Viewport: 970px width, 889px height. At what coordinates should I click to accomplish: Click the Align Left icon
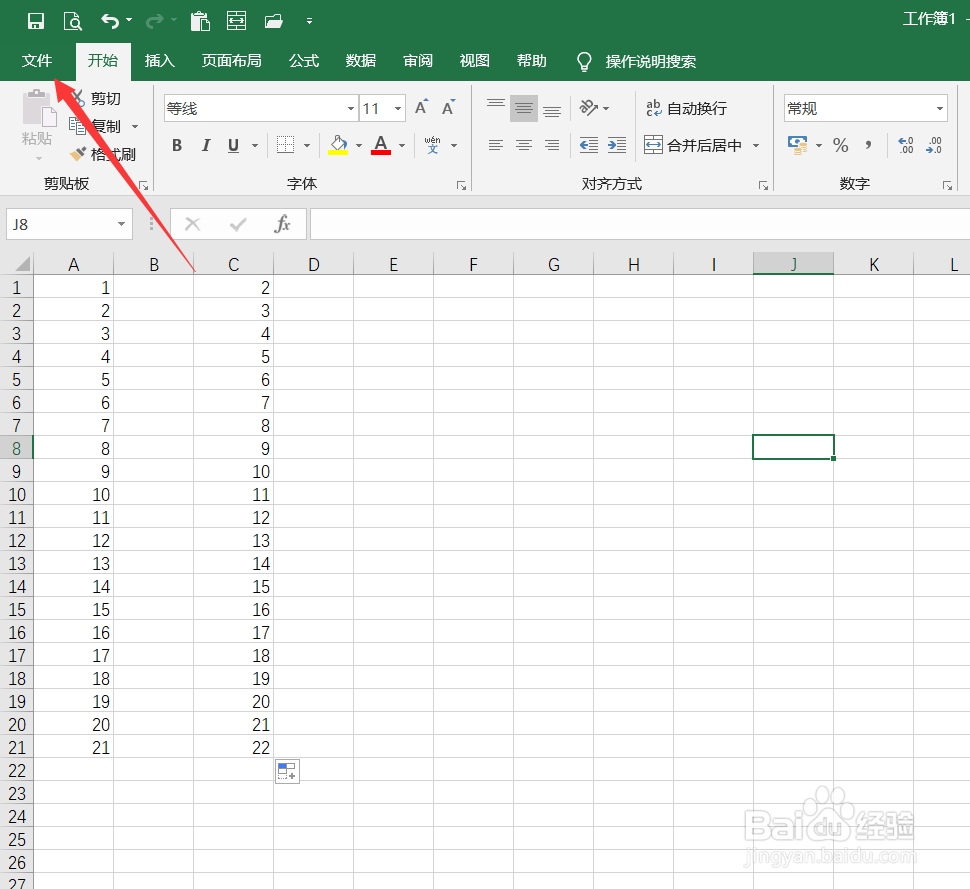pyautogui.click(x=496, y=145)
